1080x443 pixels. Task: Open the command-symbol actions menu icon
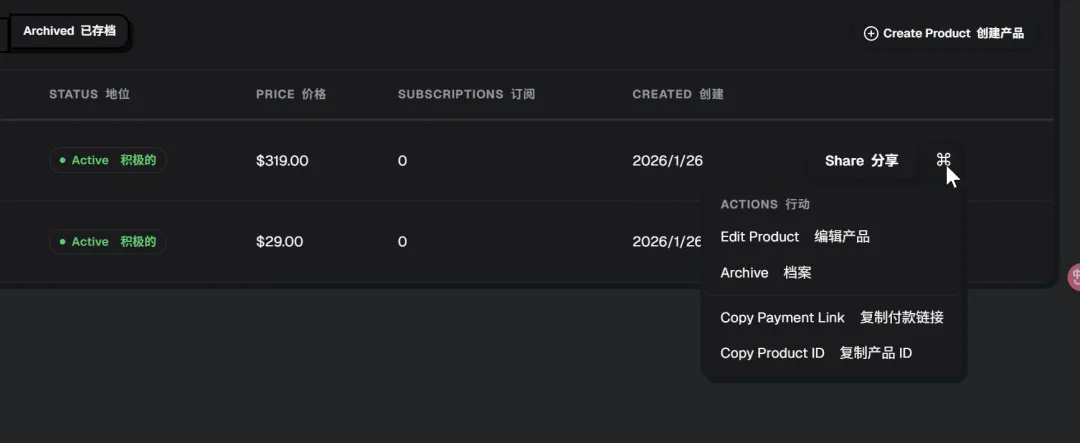click(x=943, y=160)
